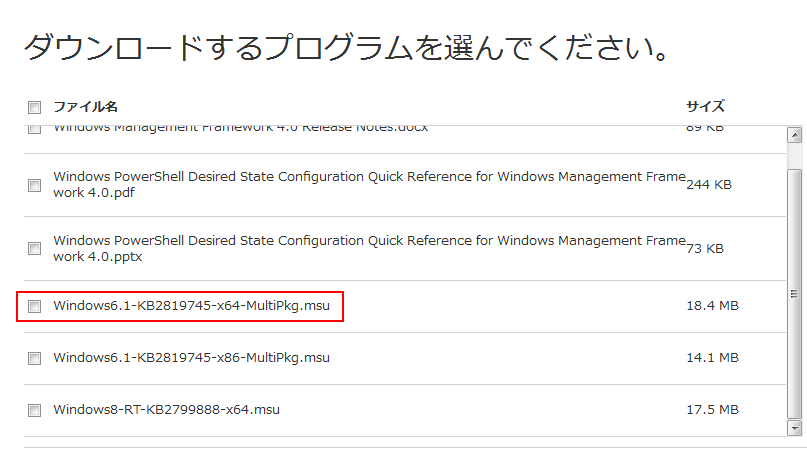Tick checkbox for Quick Reference Management Framework 4.0.pptx
The image size is (807, 474).
point(35,248)
